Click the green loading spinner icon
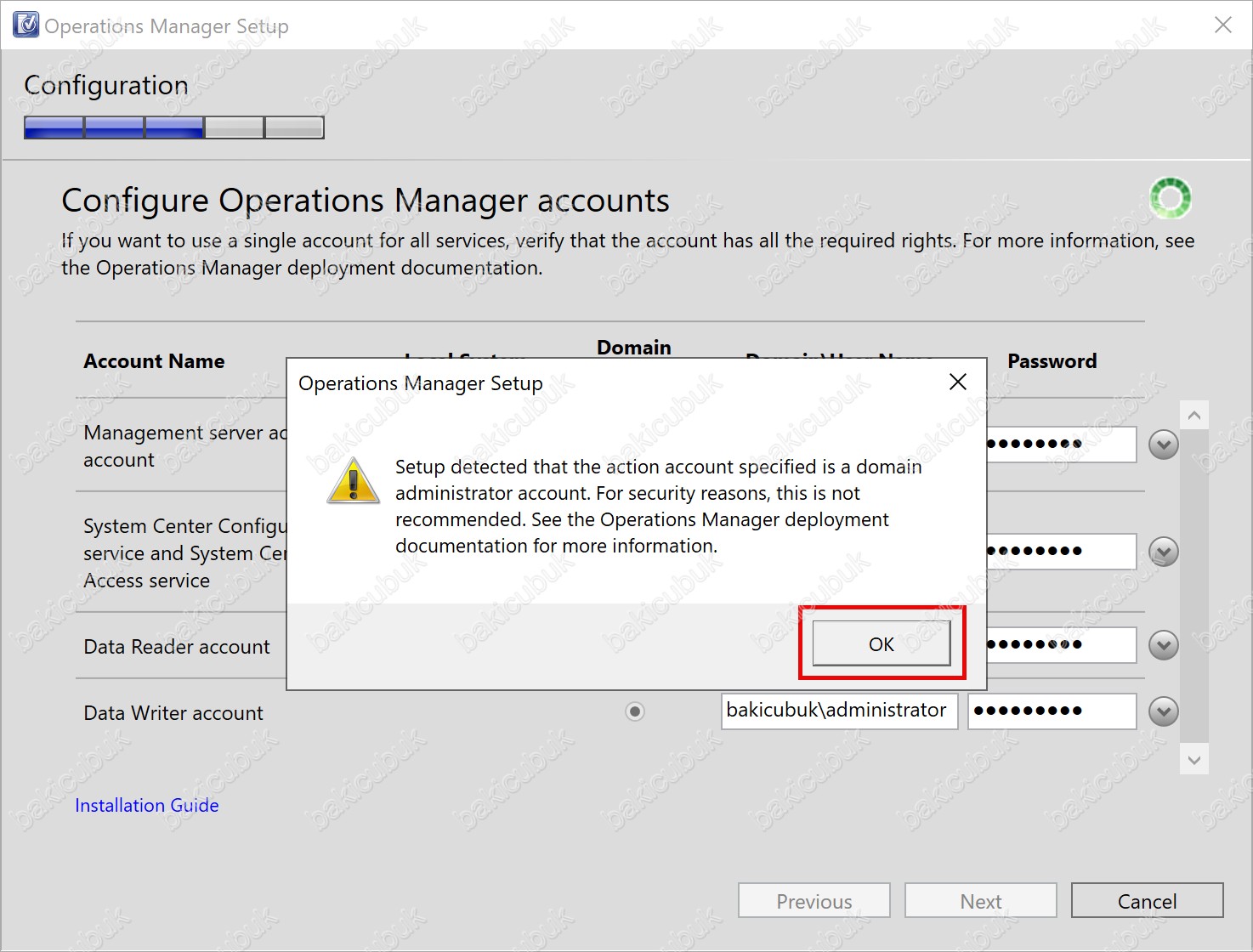 [x=1170, y=198]
